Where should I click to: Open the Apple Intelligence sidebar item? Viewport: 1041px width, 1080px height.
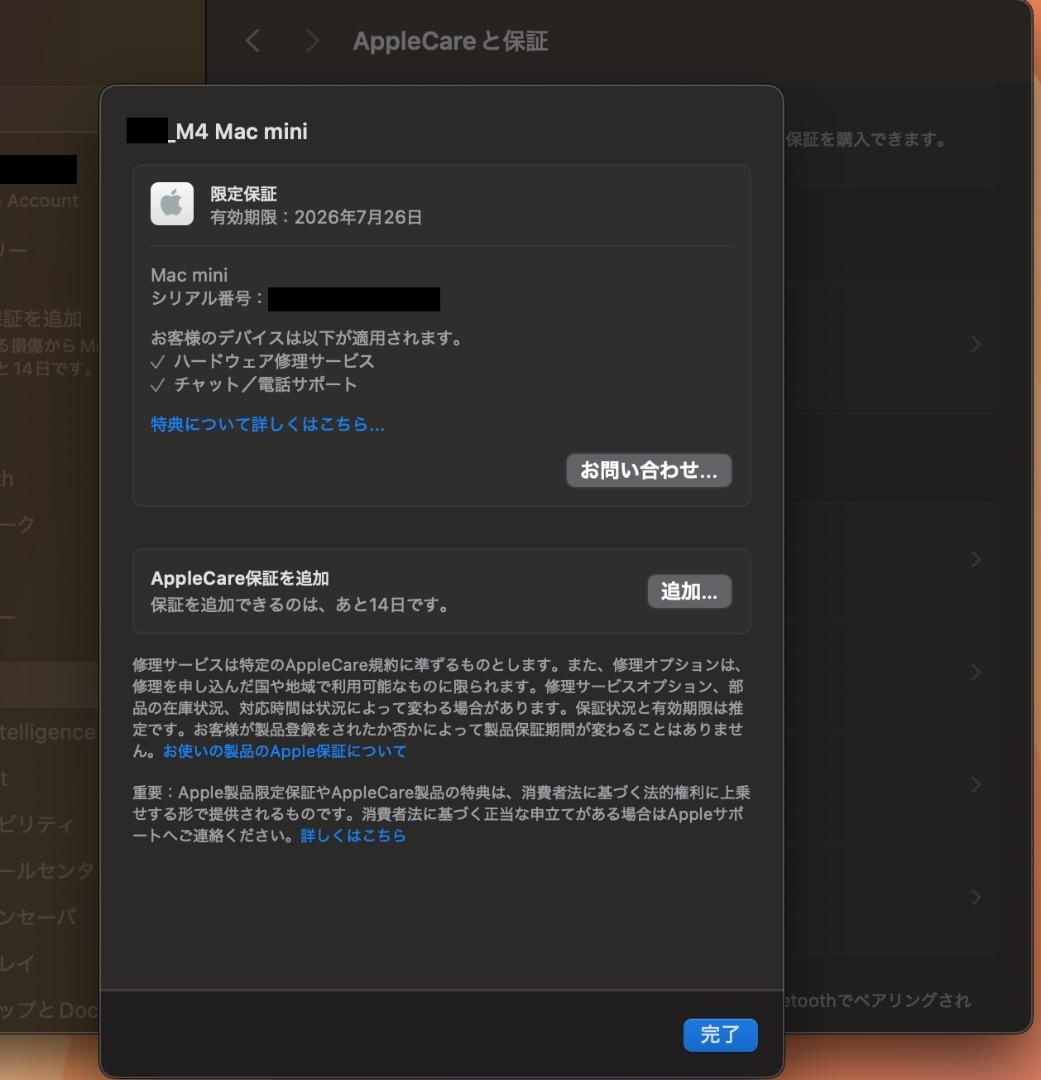tap(47, 732)
